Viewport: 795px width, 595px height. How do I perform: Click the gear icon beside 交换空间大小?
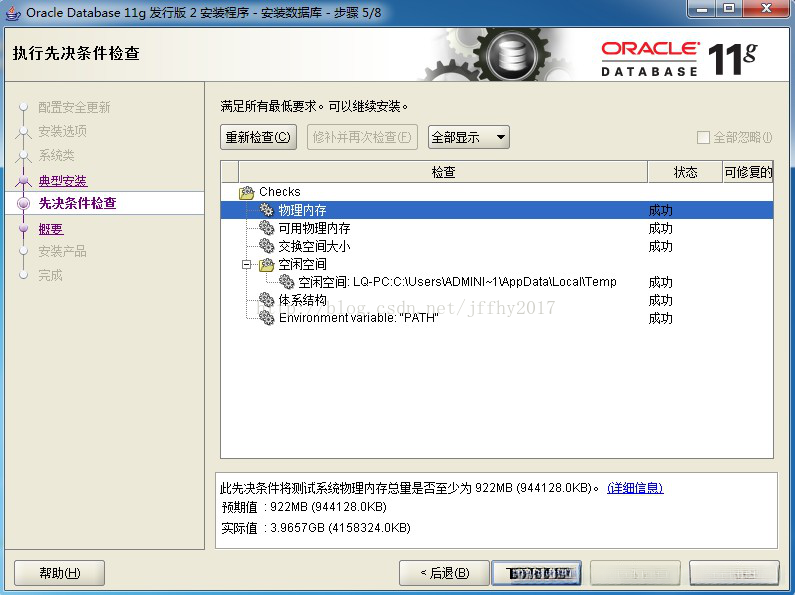(266, 246)
